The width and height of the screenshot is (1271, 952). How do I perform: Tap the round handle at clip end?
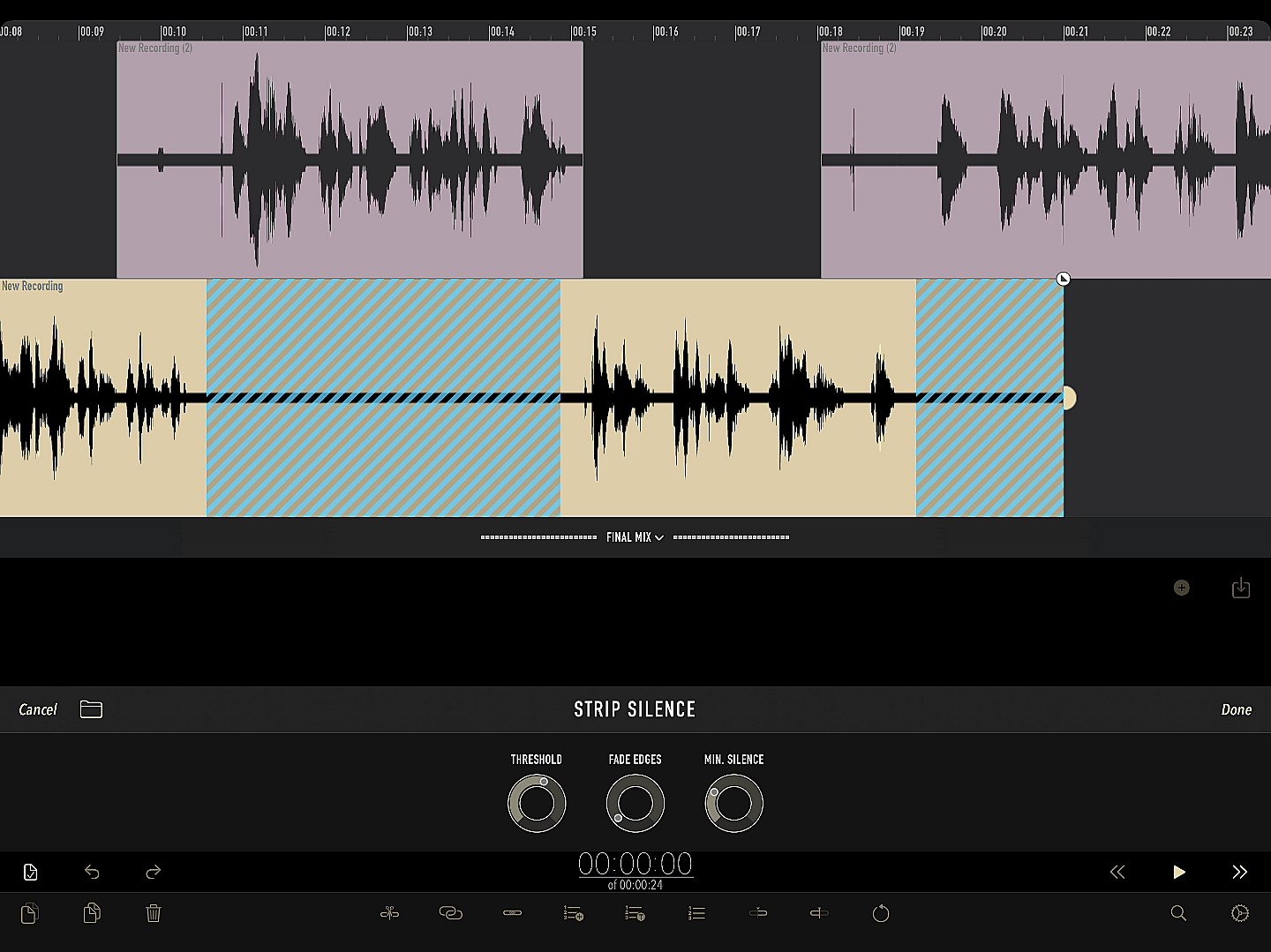point(1068,398)
